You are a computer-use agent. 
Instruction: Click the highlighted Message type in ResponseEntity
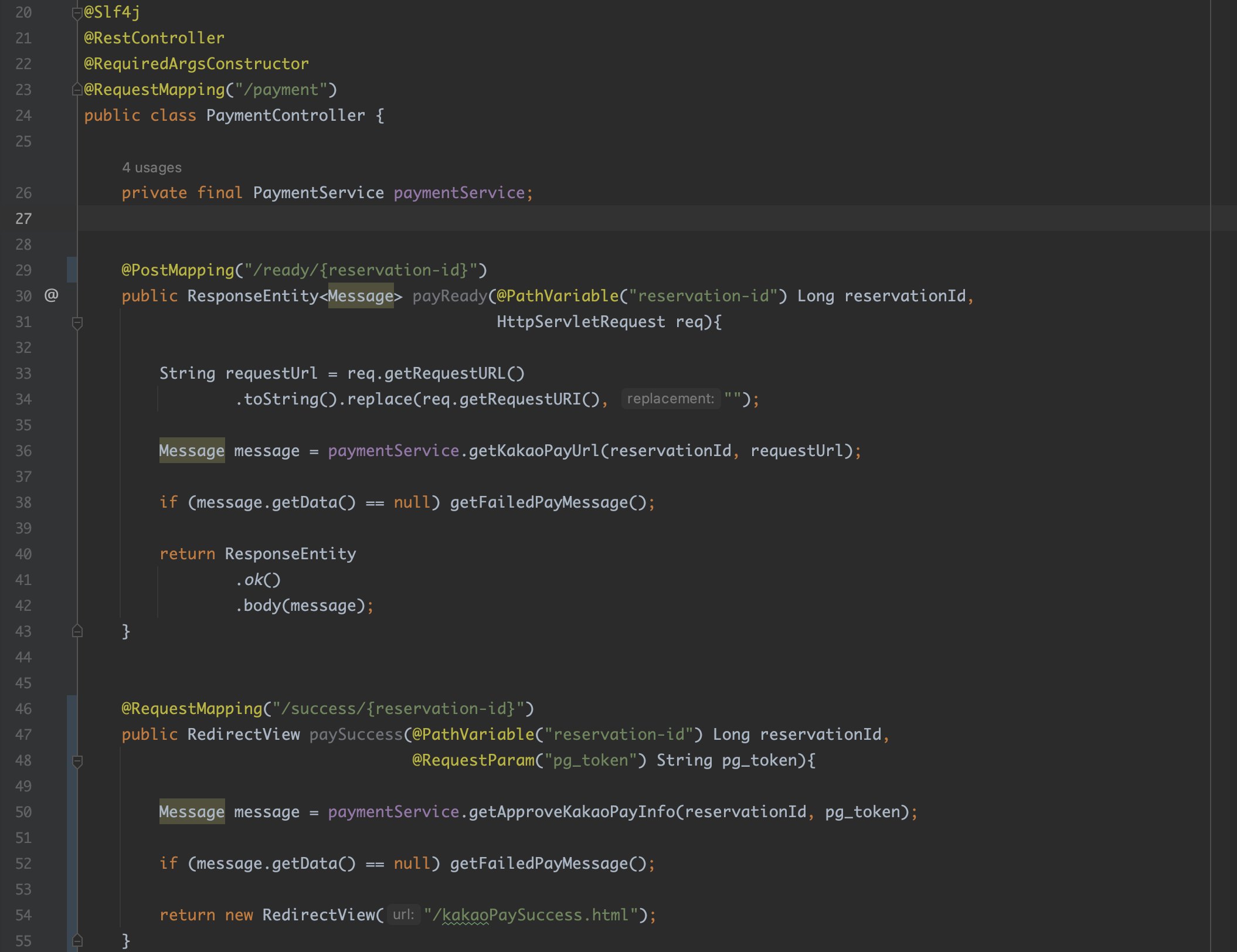[x=361, y=296]
